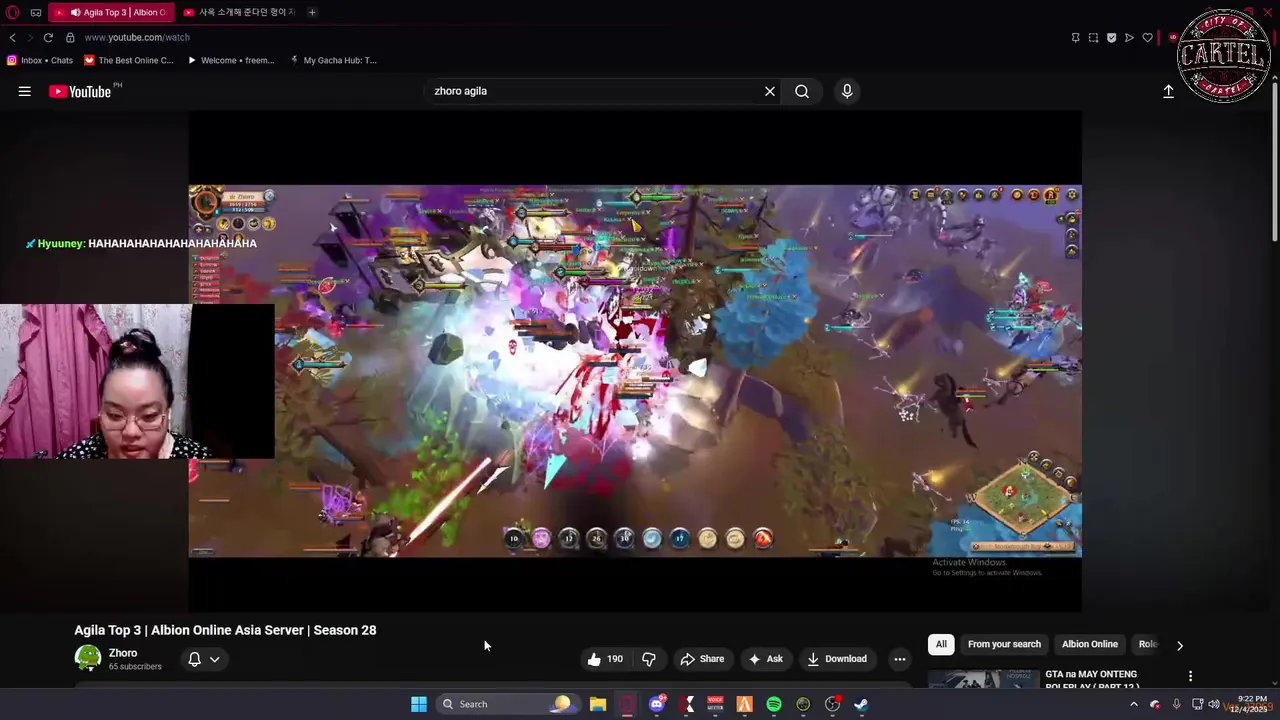Open Discord from taskbar
The image size is (1280, 720).
click(657, 704)
